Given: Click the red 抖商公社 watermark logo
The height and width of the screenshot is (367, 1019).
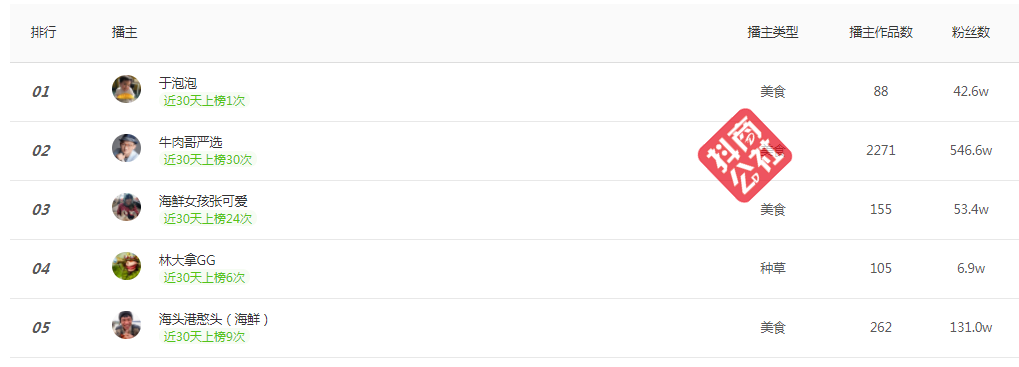Looking at the screenshot, I should (x=745, y=155).
